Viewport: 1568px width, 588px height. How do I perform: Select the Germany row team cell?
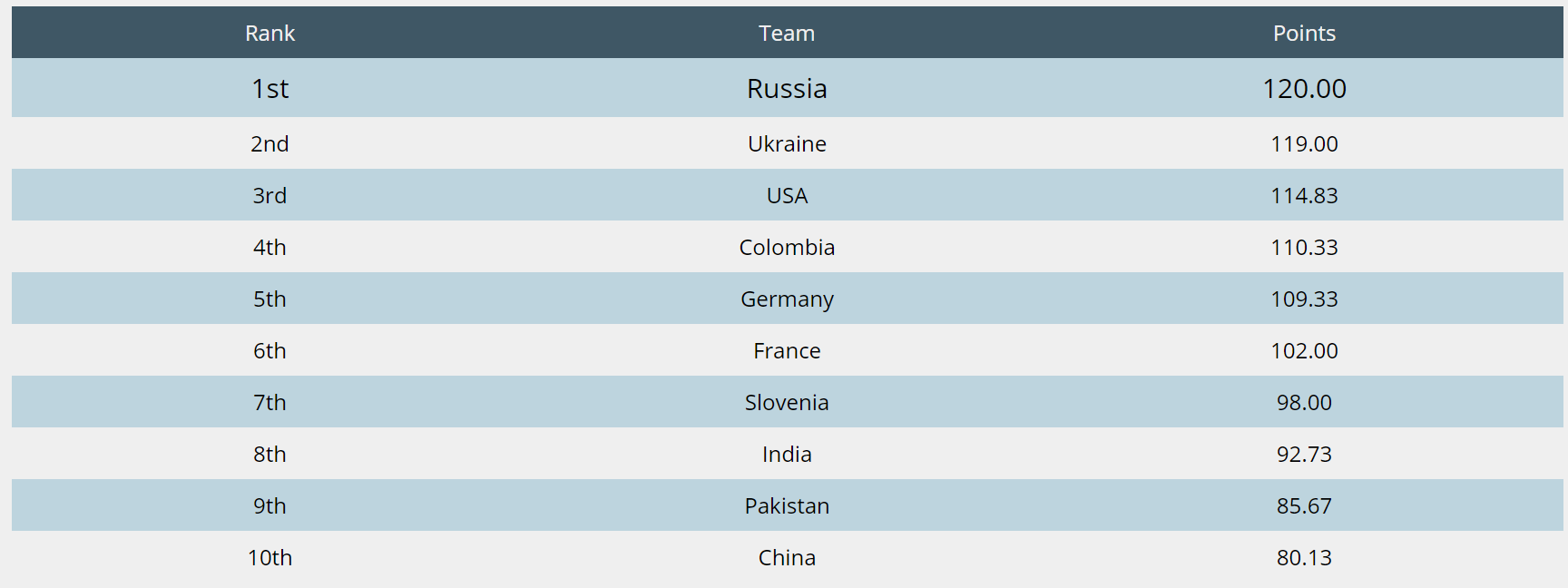point(787,299)
